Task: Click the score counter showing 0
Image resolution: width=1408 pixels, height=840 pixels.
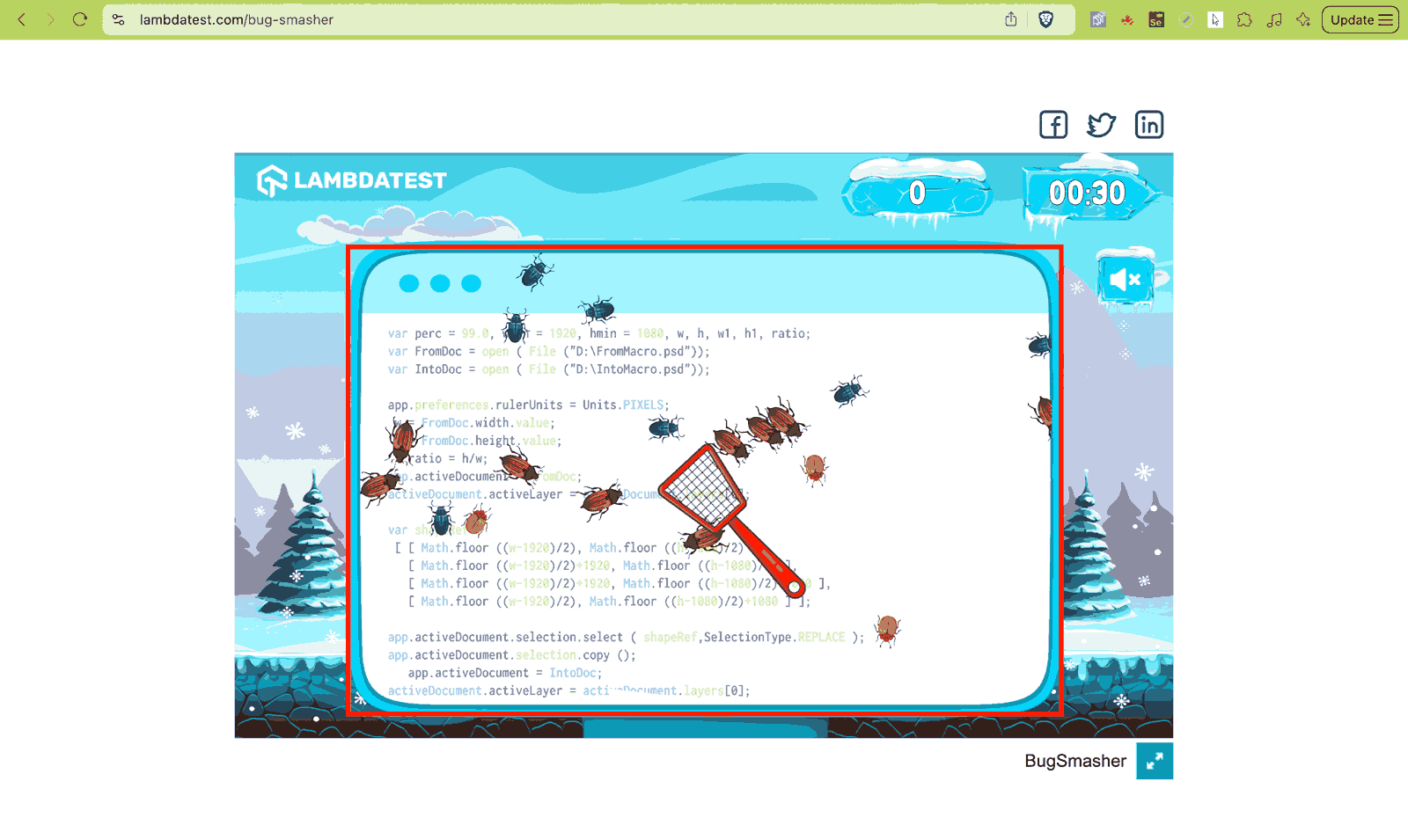Action: [x=917, y=193]
